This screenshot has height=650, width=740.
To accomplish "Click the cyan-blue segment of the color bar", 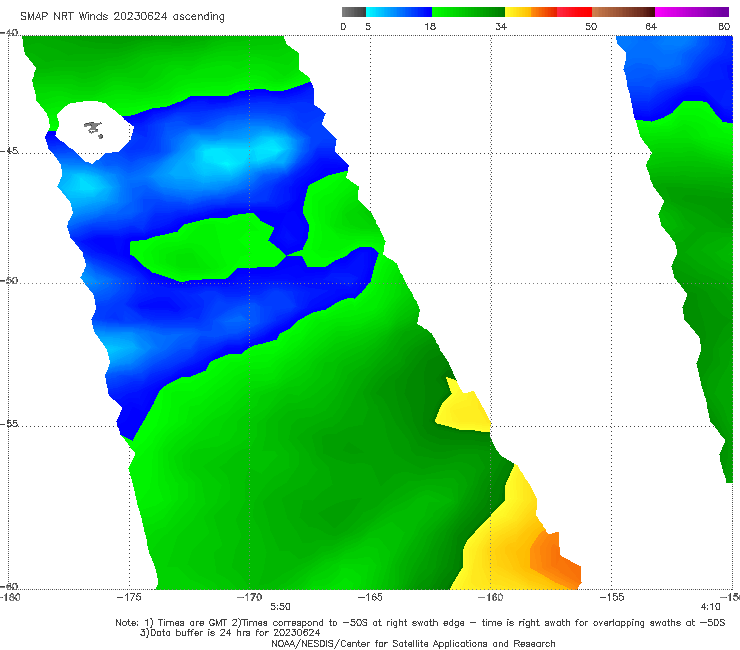I will (399, 12).
